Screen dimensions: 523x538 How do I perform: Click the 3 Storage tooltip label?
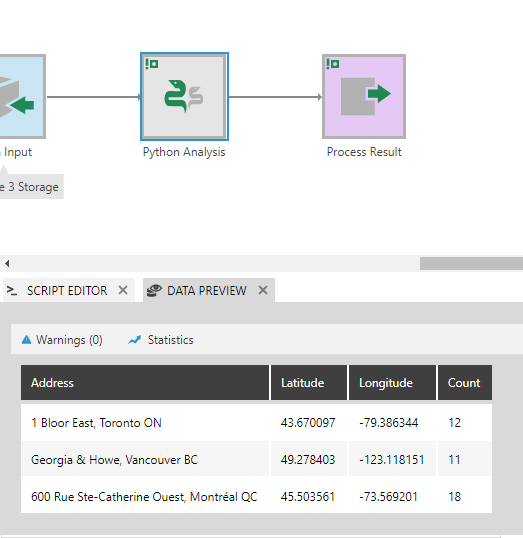click(x=31, y=187)
